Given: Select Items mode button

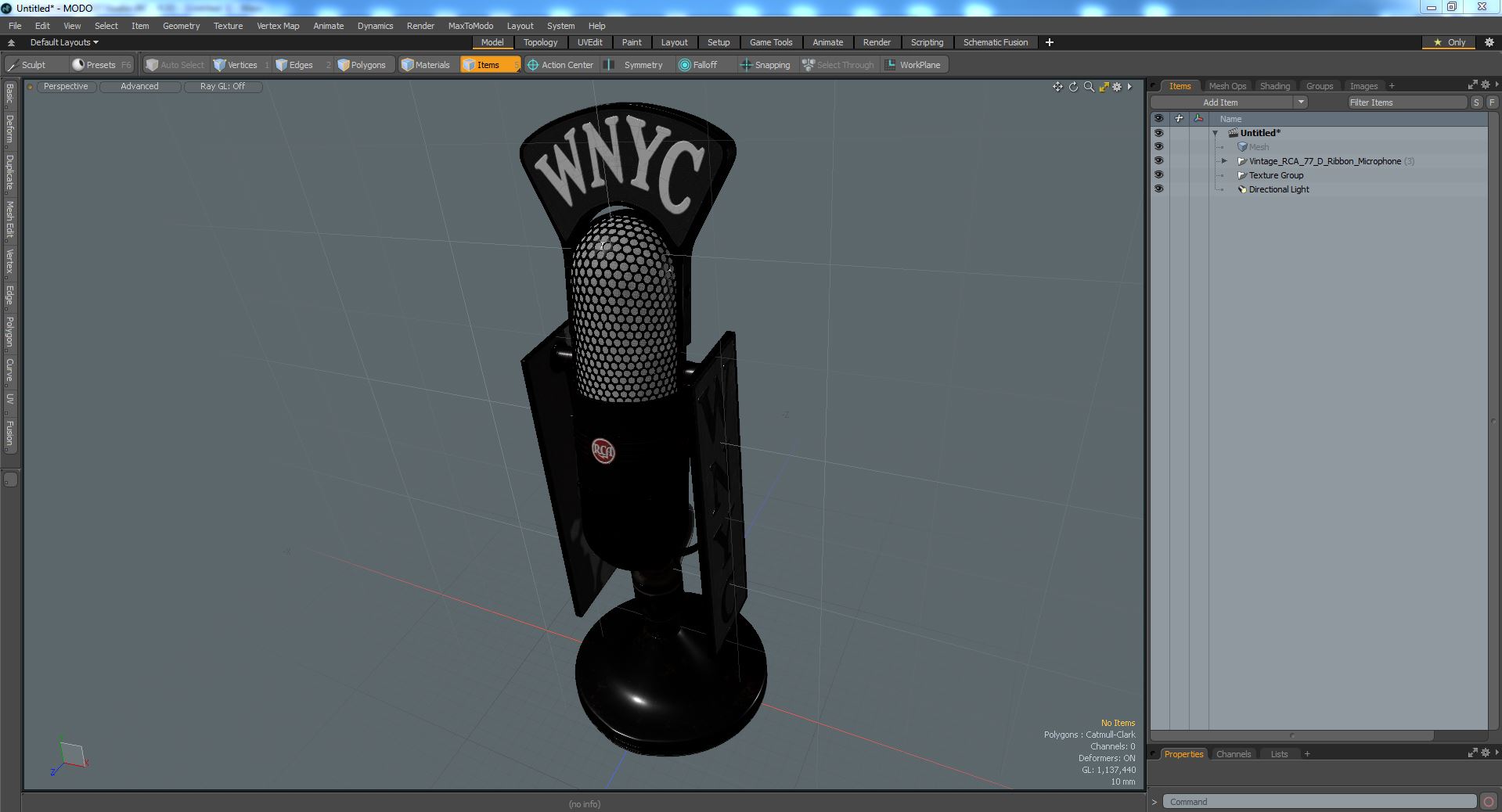Looking at the screenshot, I should pos(489,65).
